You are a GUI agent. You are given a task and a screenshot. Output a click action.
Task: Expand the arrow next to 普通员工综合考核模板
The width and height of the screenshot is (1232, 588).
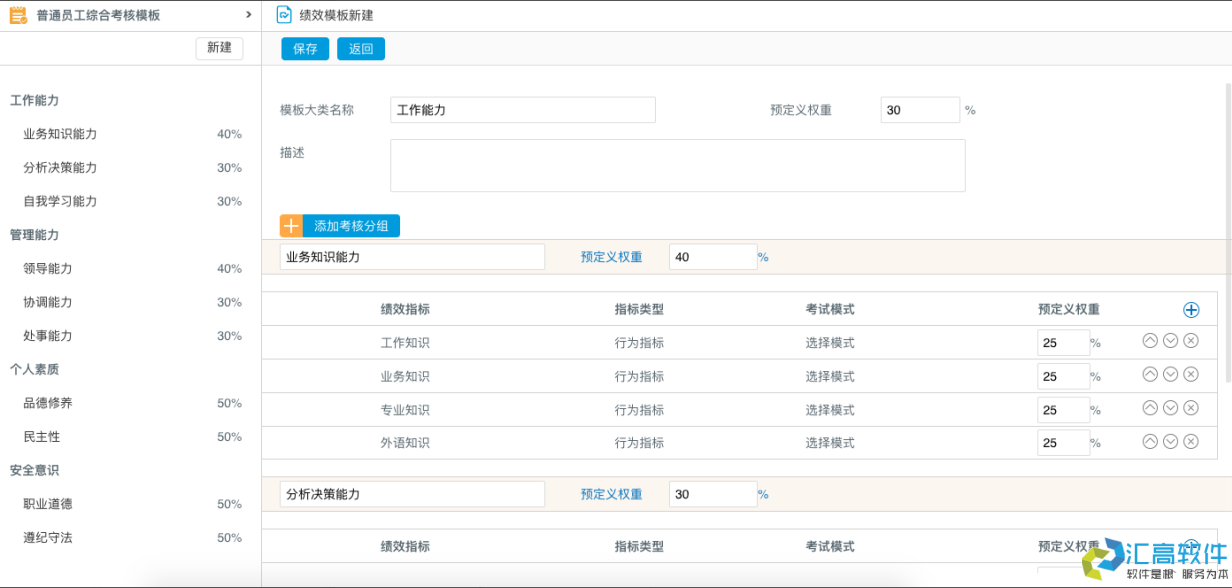[x=247, y=15]
